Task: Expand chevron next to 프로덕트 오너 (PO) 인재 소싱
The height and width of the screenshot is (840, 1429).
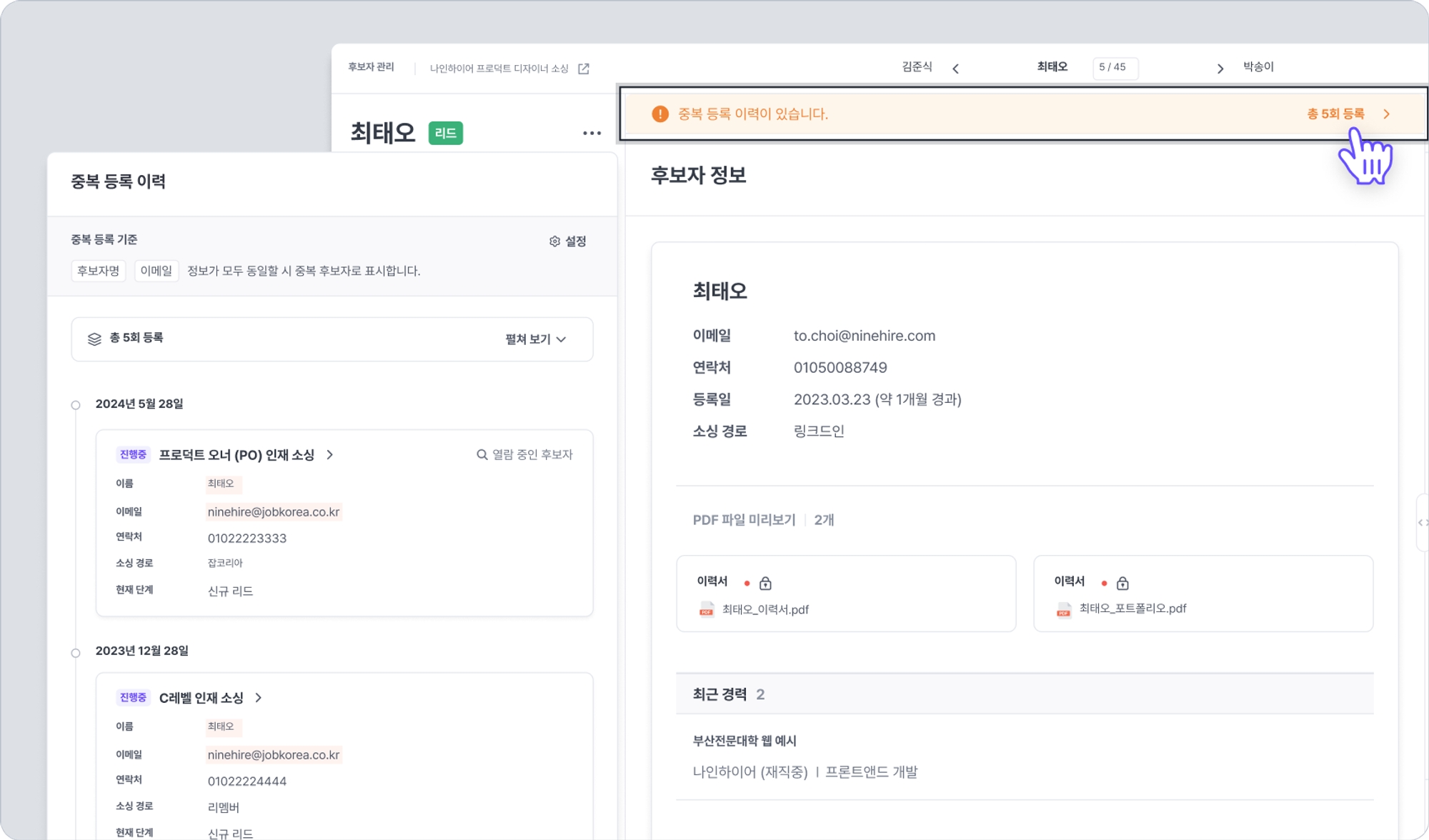Action: (x=330, y=455)
